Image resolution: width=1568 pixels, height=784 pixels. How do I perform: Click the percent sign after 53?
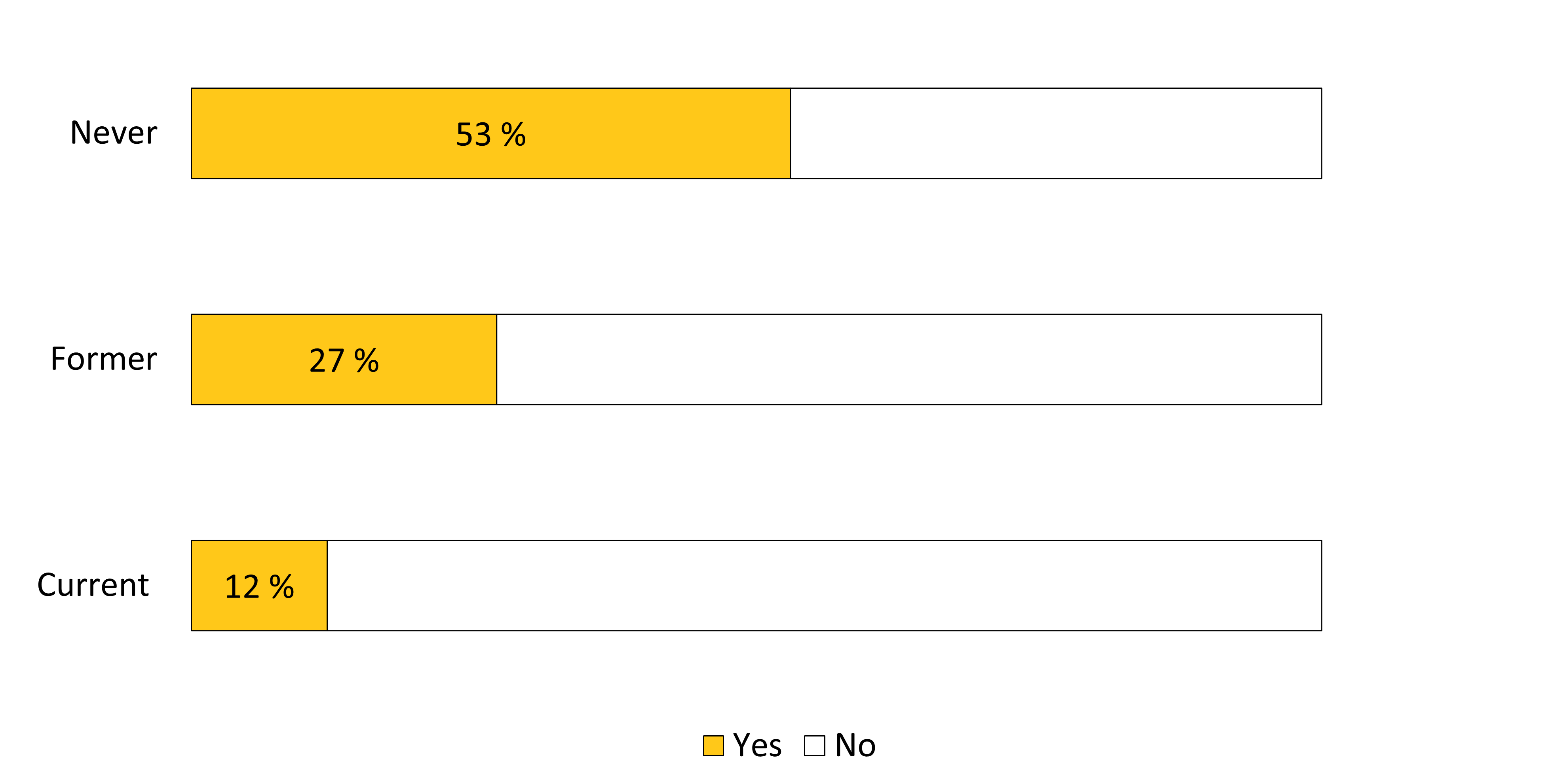tap(514, 135)
